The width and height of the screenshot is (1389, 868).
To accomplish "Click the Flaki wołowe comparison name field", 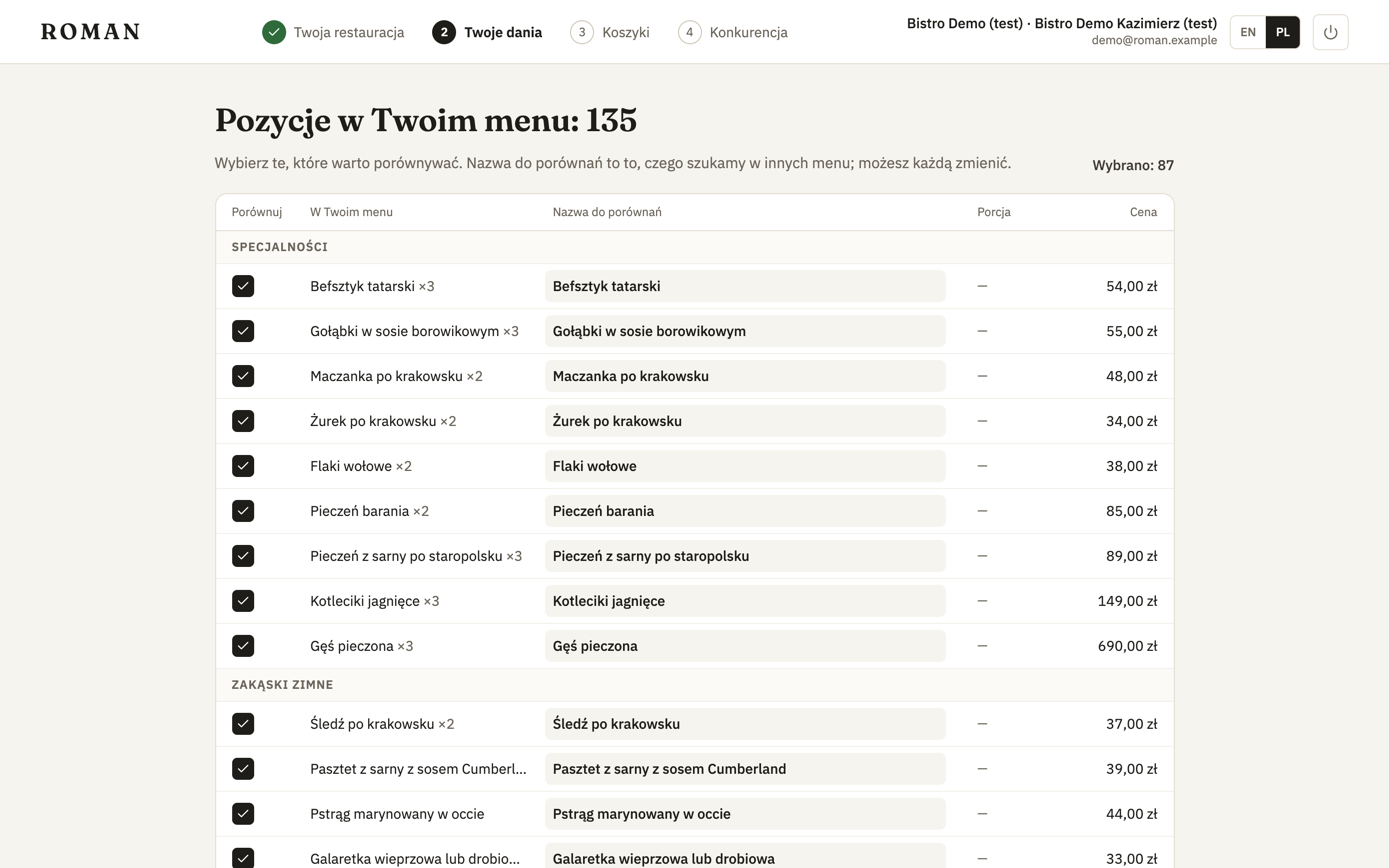I will click(x=745, y=466).
